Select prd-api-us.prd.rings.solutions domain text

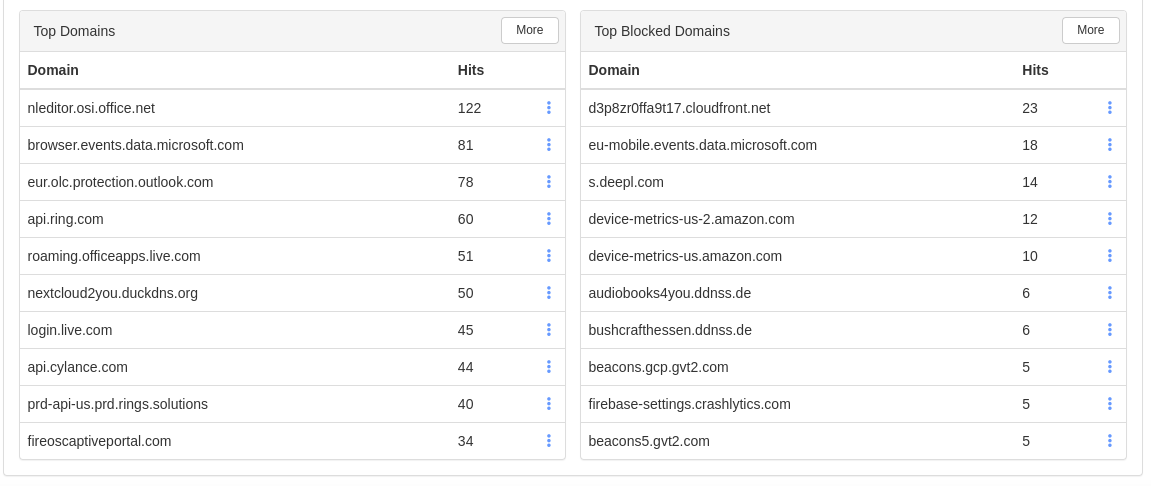[117, 405]
